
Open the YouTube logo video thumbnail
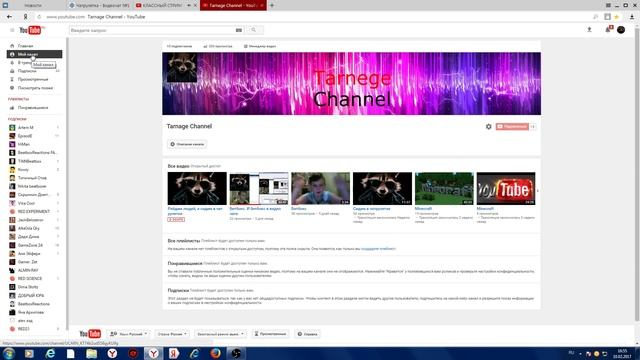pyautogui.click(x=506, y=188)
